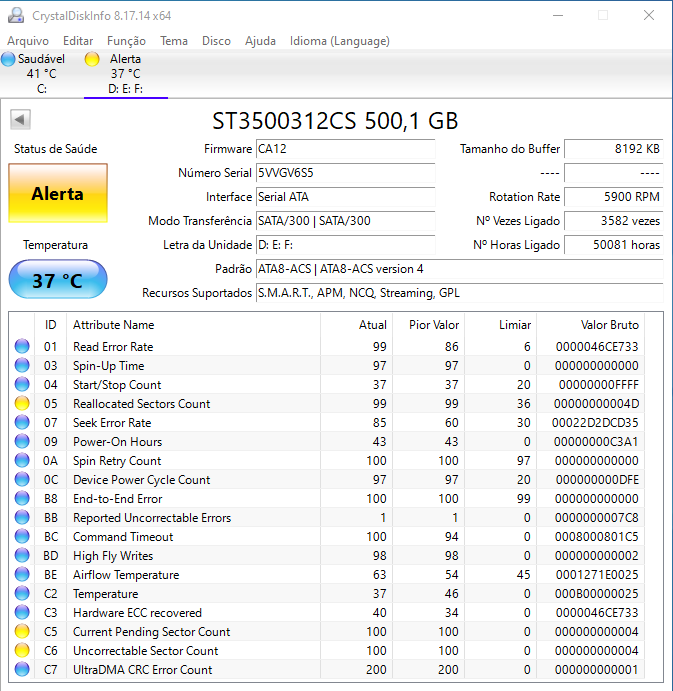Click the power-on count field 3582 vezes
The height and width of the screenshot is (691, 673).
(x=614, y=221)
